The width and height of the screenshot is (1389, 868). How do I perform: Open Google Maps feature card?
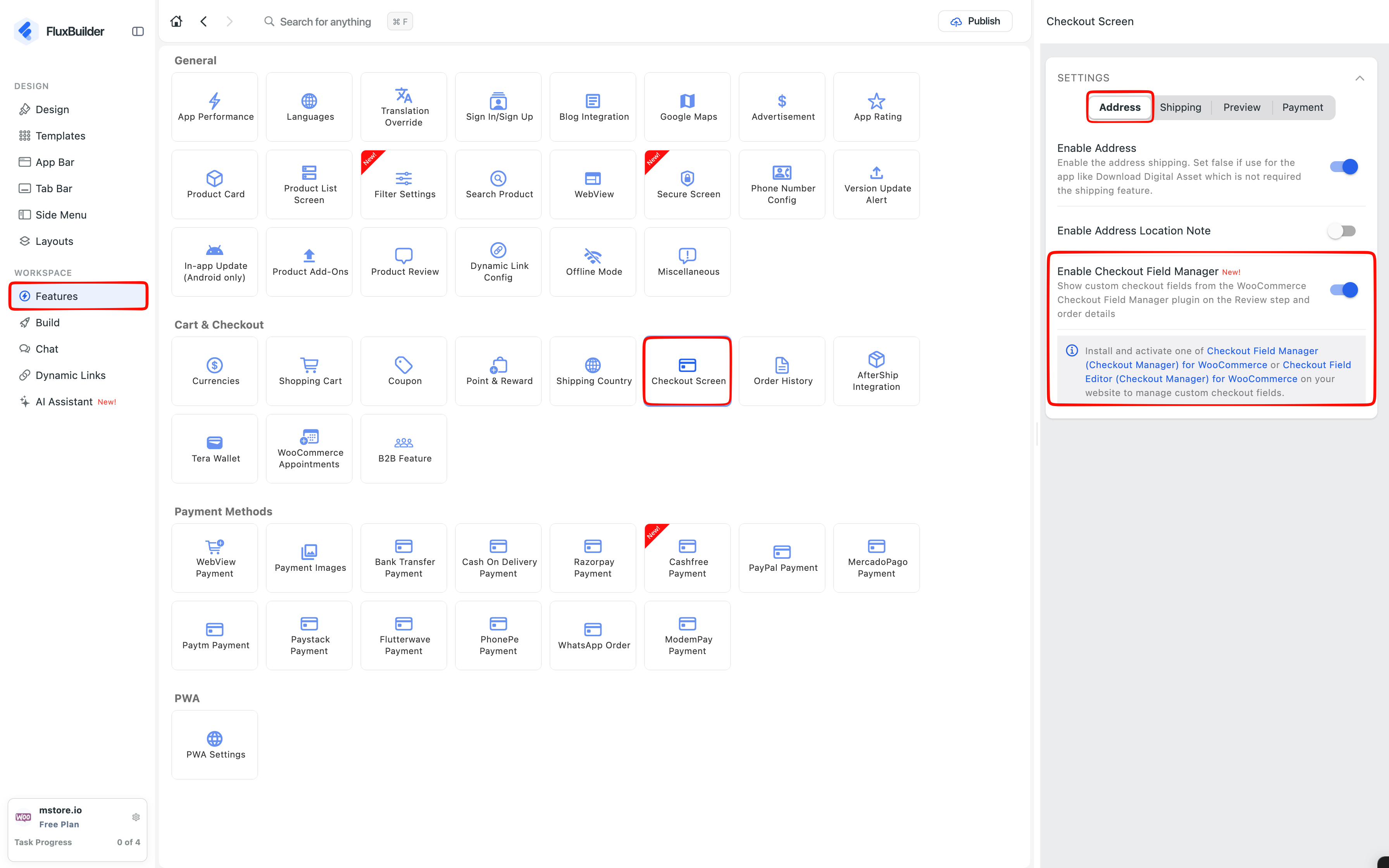[x=688, y=107]
